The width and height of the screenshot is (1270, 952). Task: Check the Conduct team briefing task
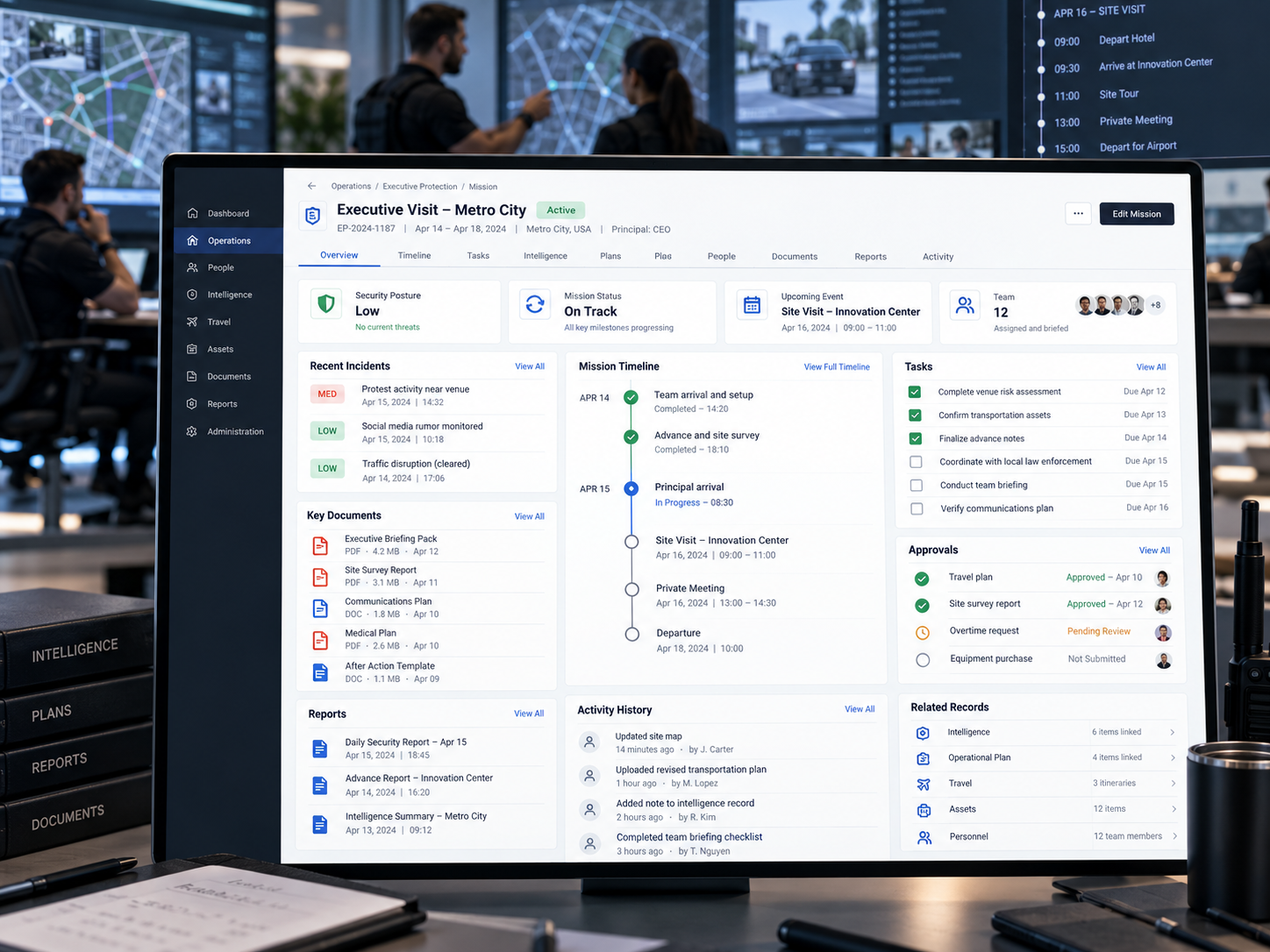click(x=917, y=485)
